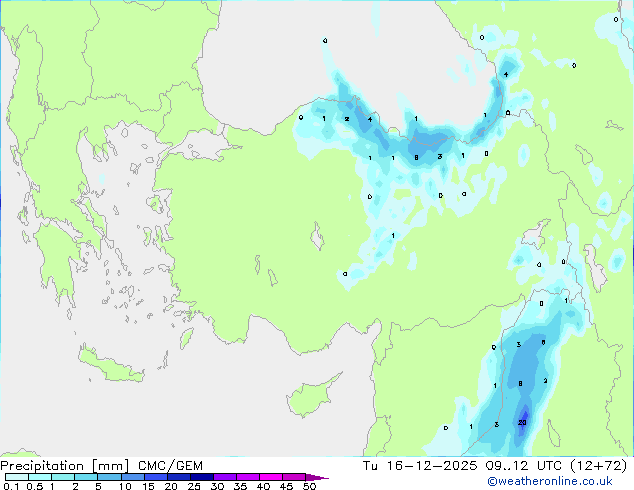The height and width of the screenshot is (490, 634).
Task: Click the '40' legend tick label
Action: pyautogui.click(x=263, y=486)
